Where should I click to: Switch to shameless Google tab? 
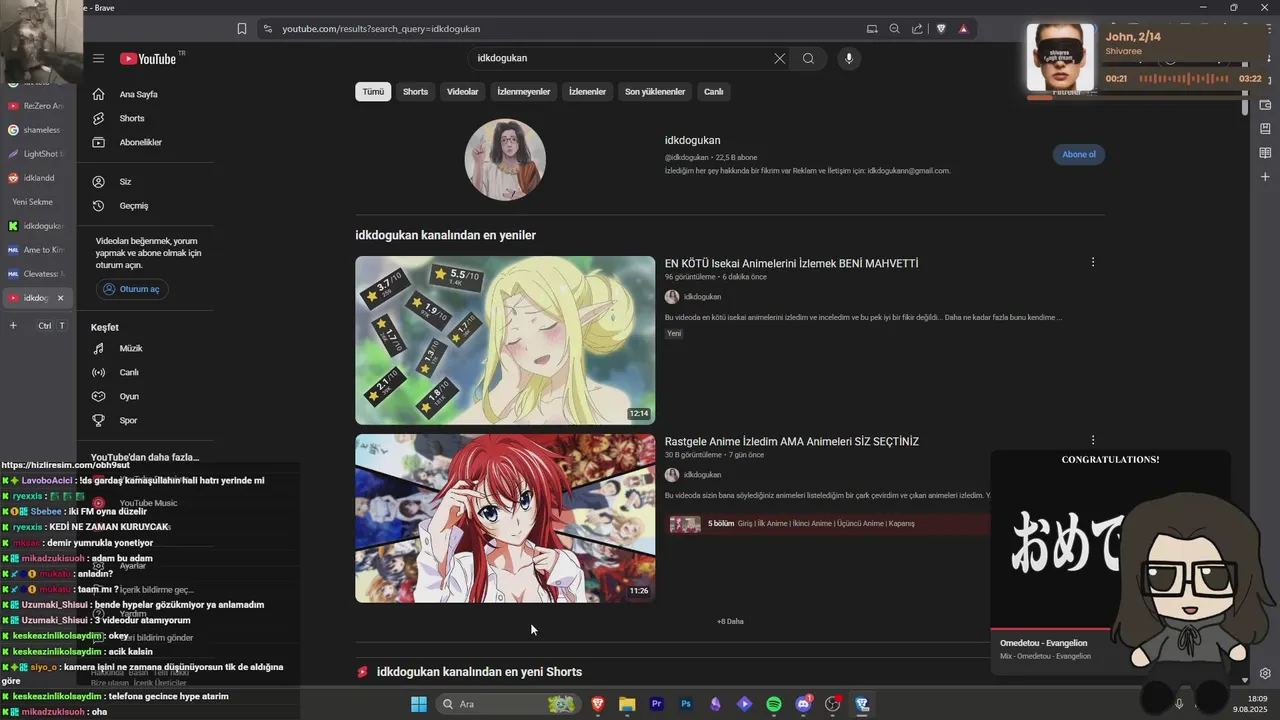tap(36, 130)
